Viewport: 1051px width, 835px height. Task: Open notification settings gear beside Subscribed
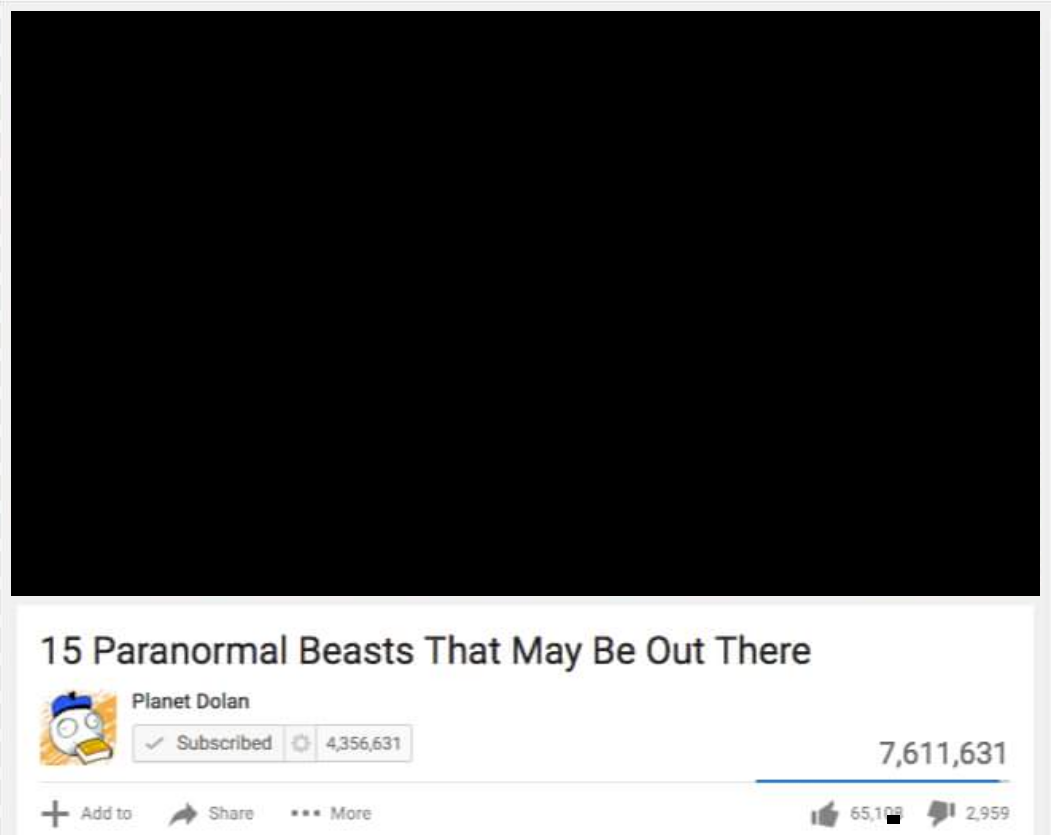pos(301,743)
